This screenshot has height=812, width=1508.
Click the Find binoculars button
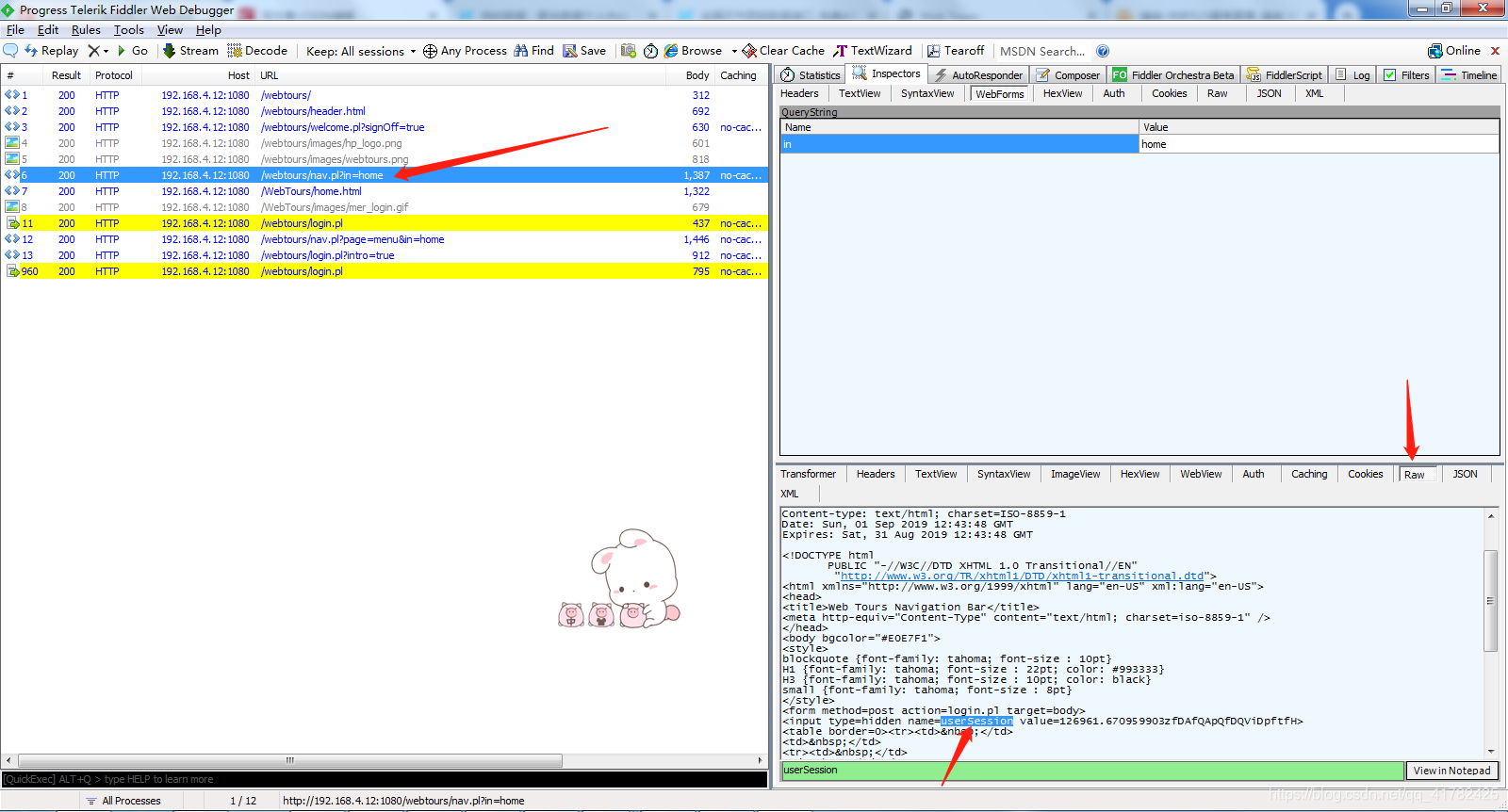point(533,51)
